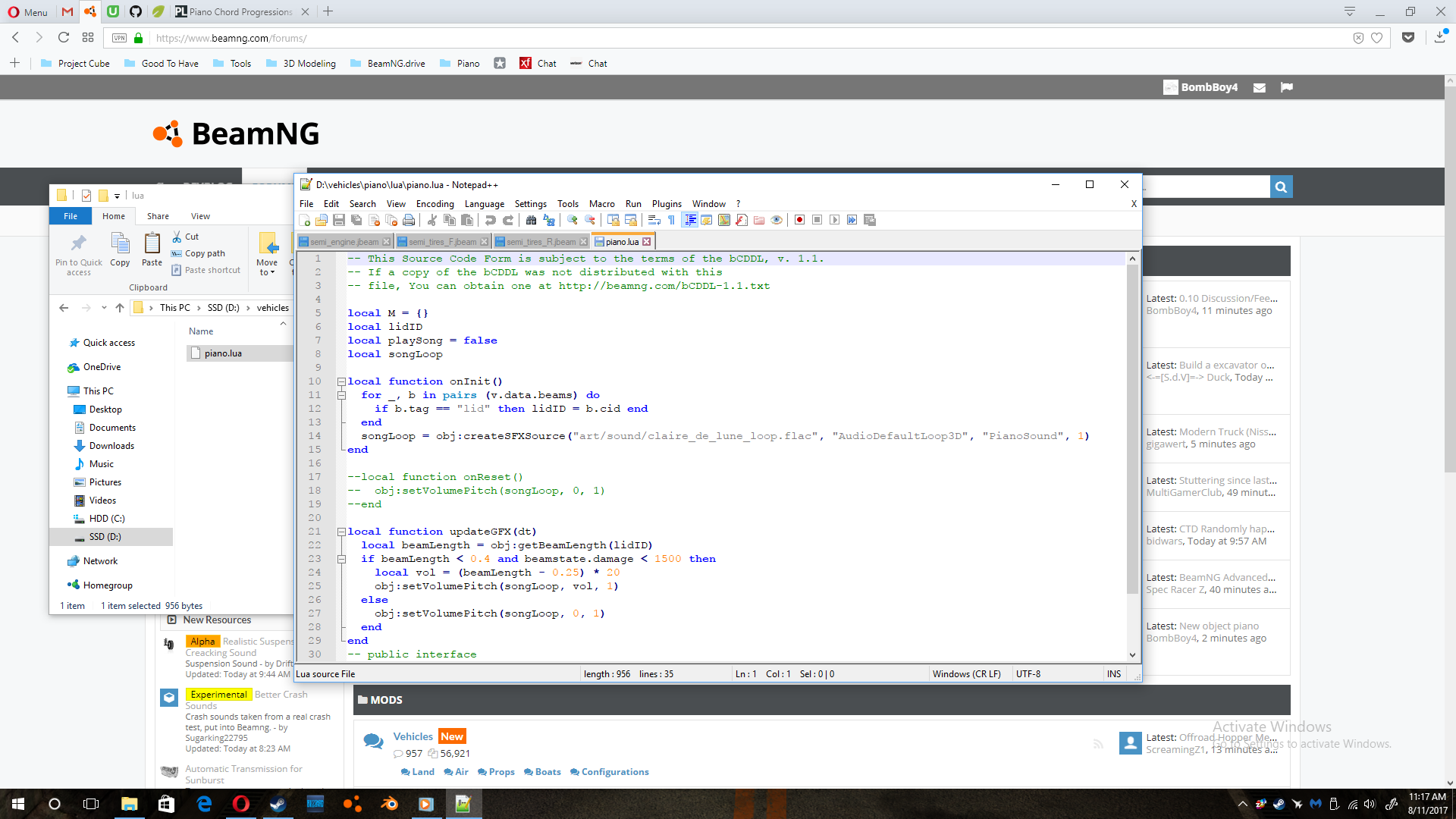1456x819 pixels.
Task: Collapse the updateGFX function fold marker
Action: (x=341, y=532)
